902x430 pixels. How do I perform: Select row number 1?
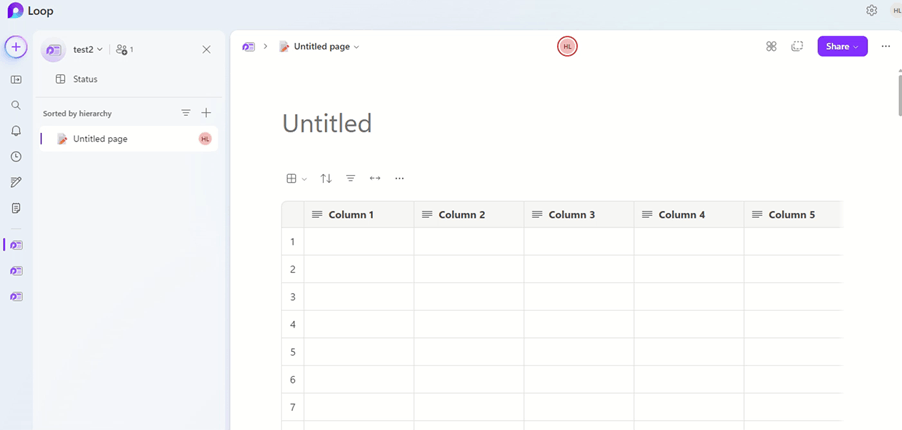pyautogui.click(x=293, y=242)
